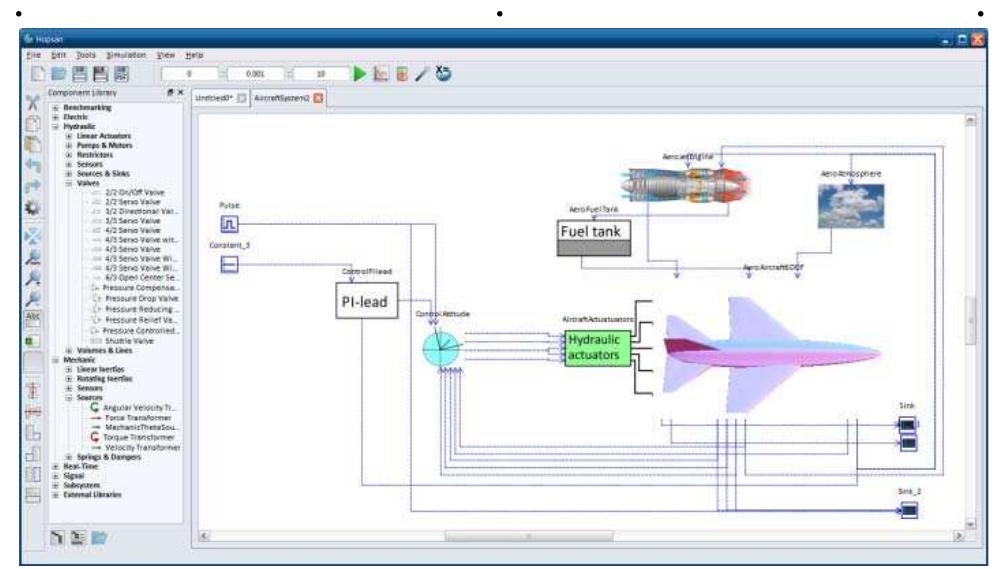Switch library to list view icon at bottom
Screen dimensions: 1005x569
point(78,537)
